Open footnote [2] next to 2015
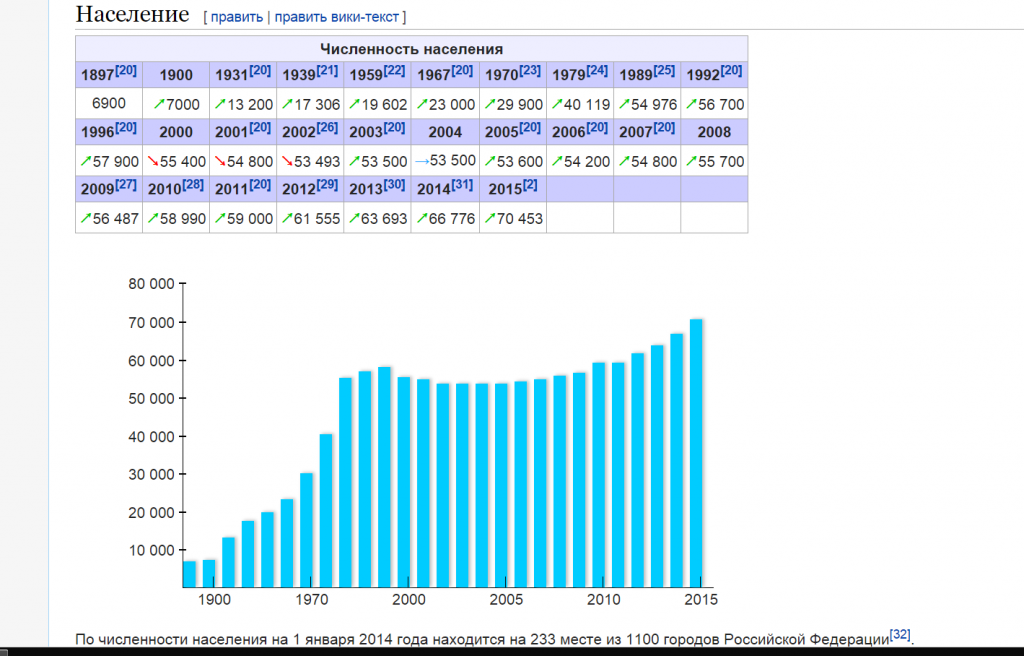 [529, 184]
